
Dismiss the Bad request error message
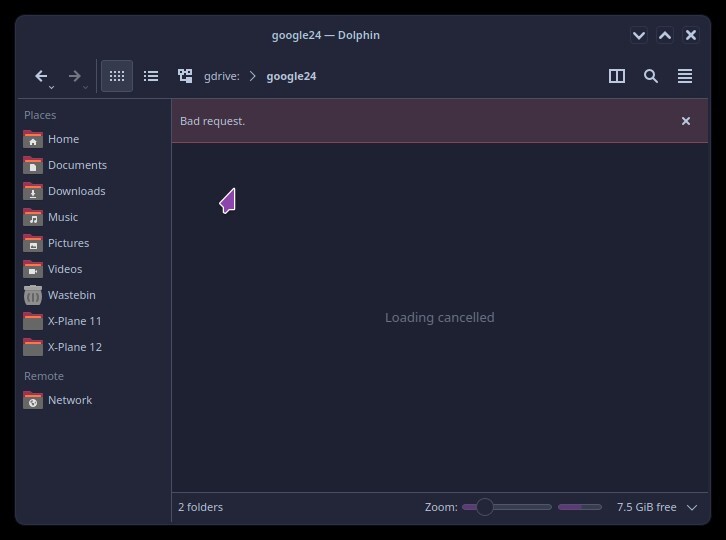click(x=686, y=121)
